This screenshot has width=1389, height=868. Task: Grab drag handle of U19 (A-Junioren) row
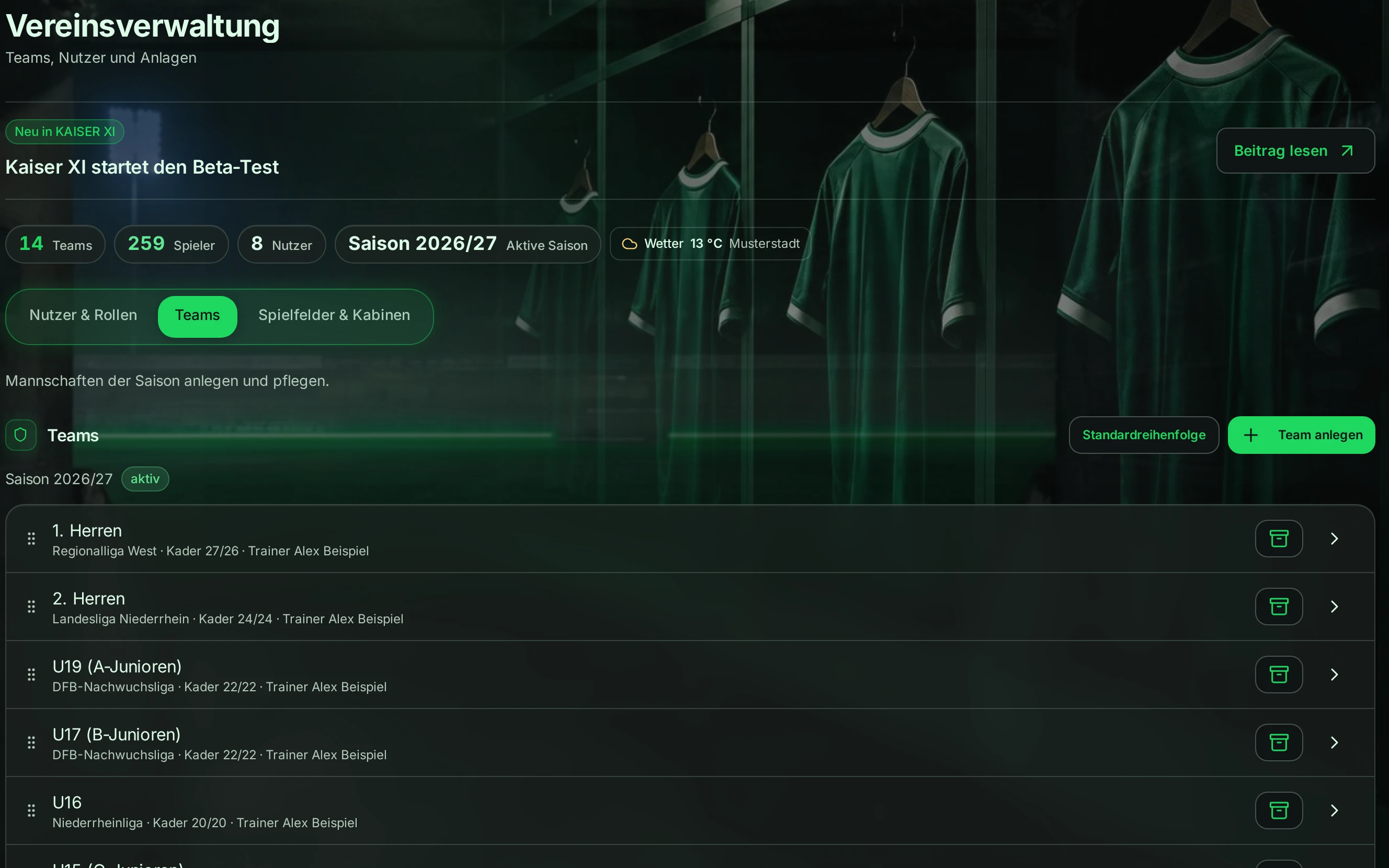pyautogui.click(x=31, y=675)
